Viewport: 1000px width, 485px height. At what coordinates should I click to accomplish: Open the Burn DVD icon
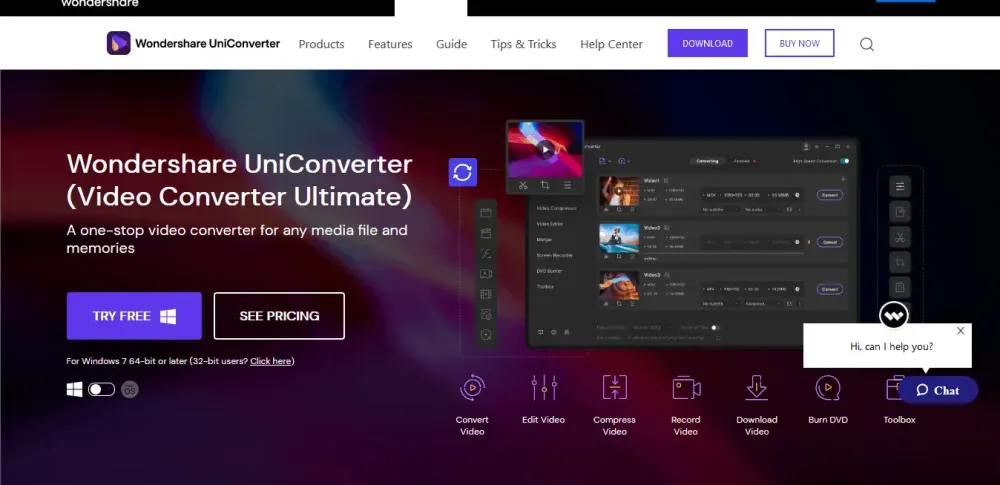pos(827,388)
